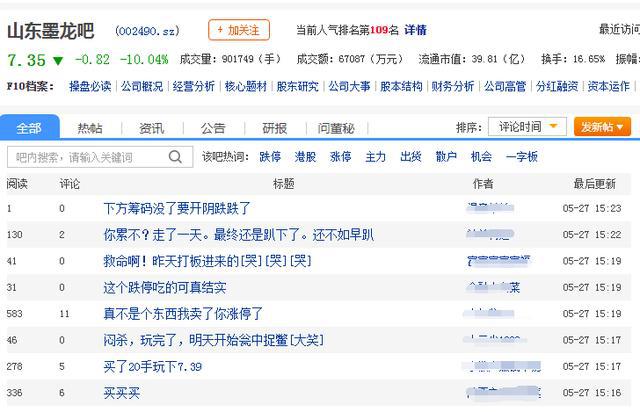Click hot keyword 主力
The image size is (640, 412).
(x=376, y=156)
